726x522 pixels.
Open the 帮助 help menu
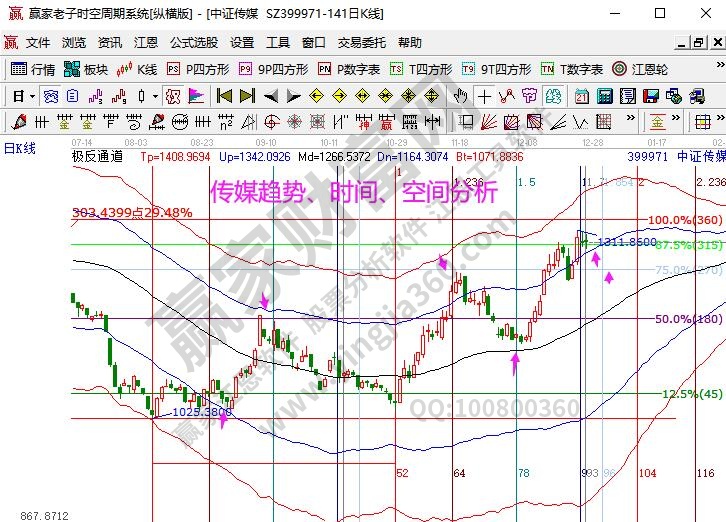(410, 43)
